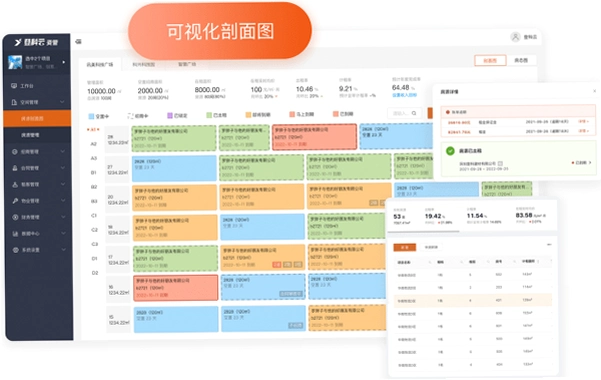Click the floor 20 row label
The width and height of the screenshot is (601, 380).
[118, 199]
